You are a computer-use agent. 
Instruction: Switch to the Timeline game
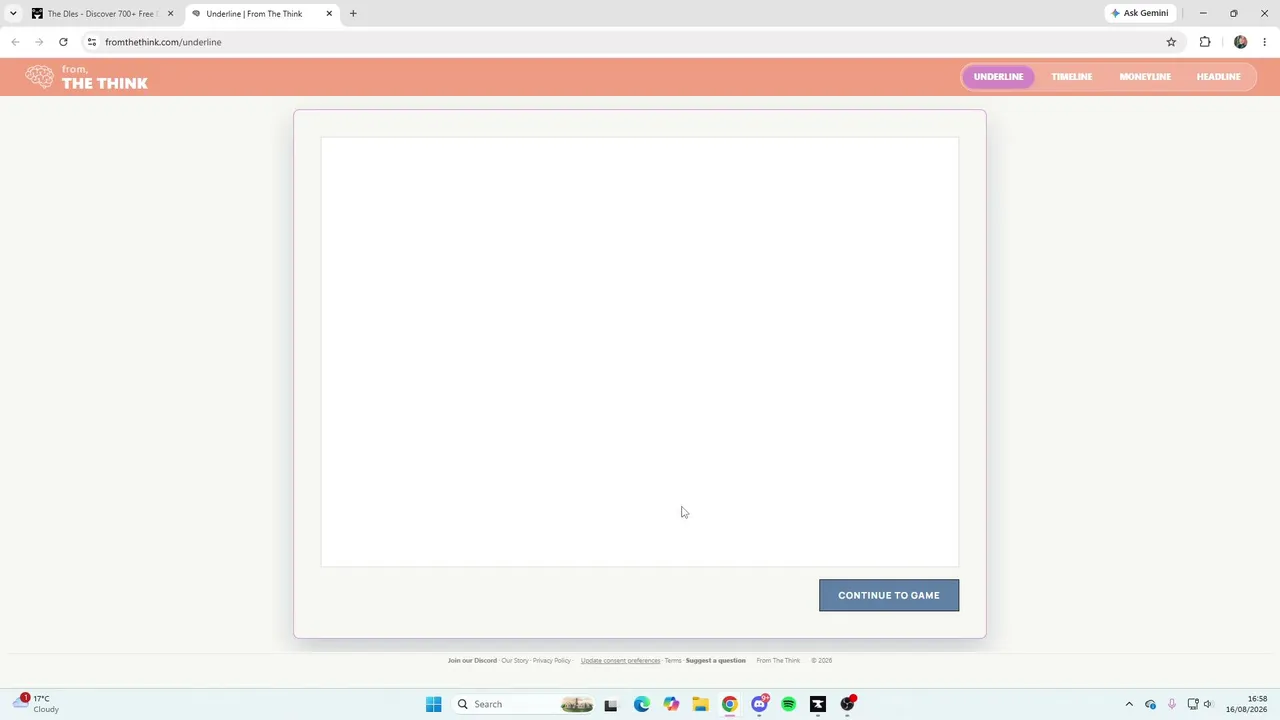(x=1071, y=77)
